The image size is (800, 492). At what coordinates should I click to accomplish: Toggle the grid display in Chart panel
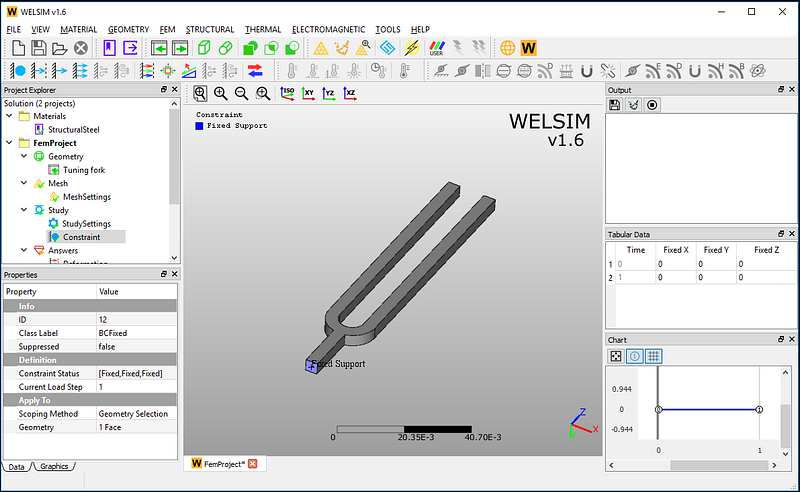click(654, 356)
